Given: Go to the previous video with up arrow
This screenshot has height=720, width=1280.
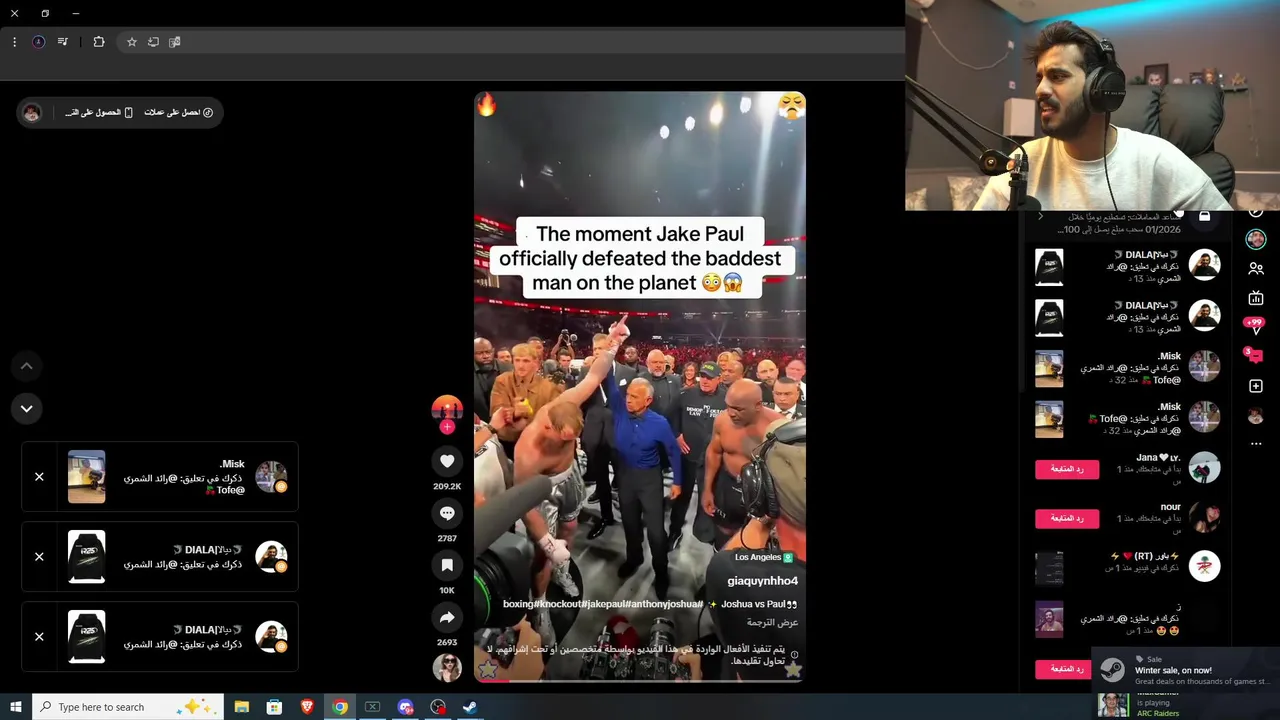Looking at the screenshot, I should (x=27, y=366).
